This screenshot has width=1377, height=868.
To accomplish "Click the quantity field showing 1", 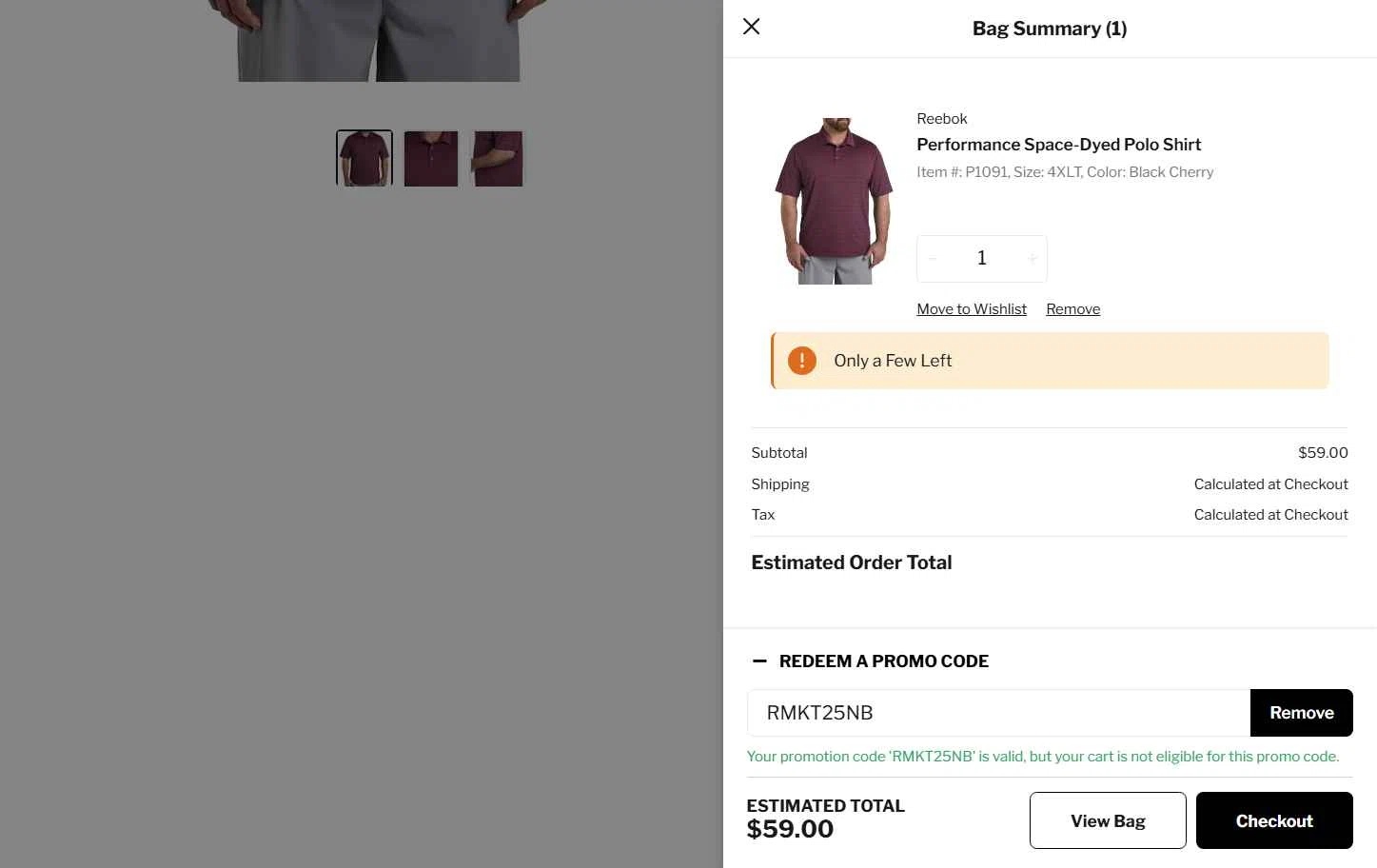I will (x=982, y=259).
